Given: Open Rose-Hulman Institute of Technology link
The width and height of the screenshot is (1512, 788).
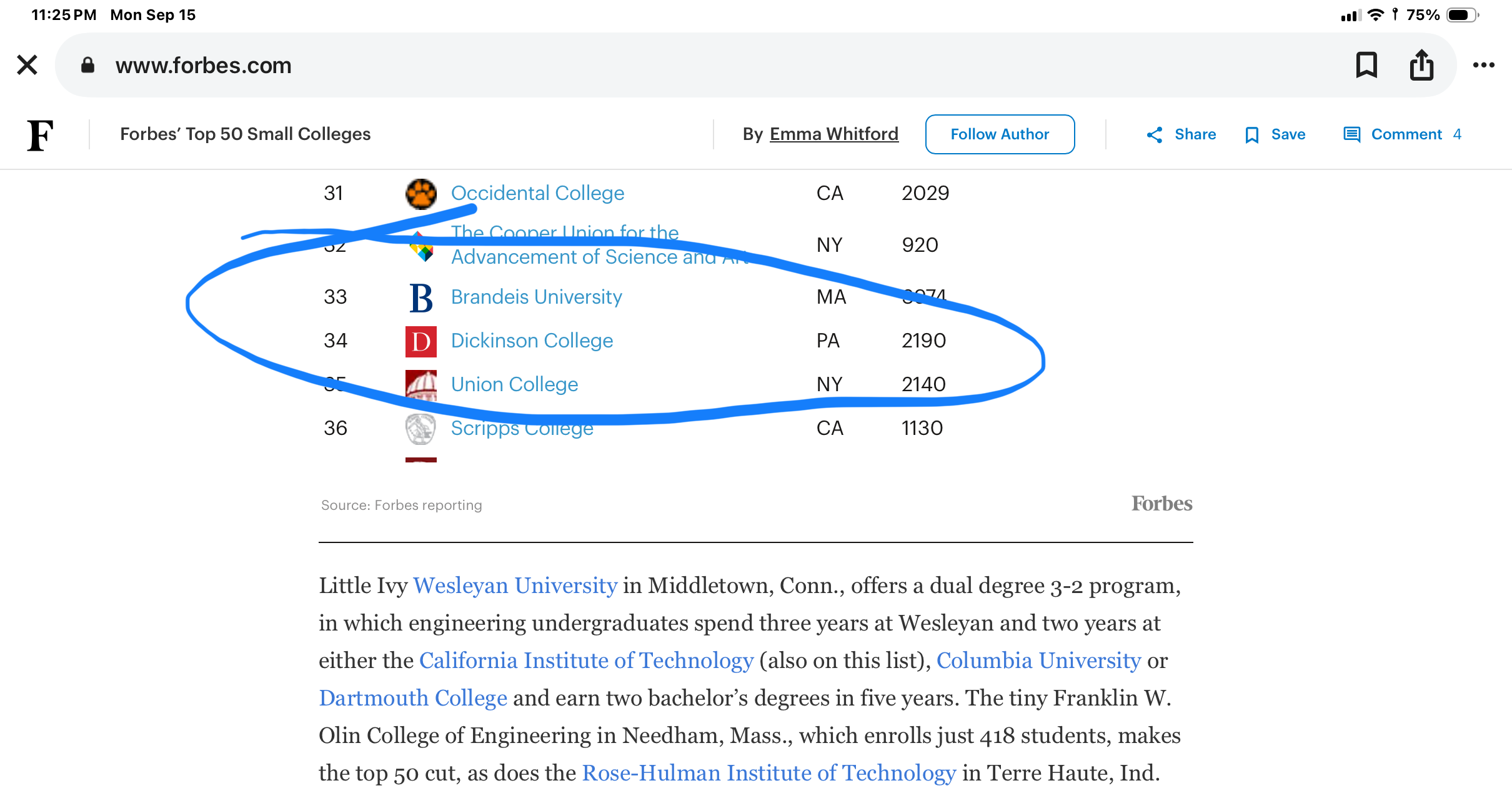Looking at the screenshot, I should 768,774.
